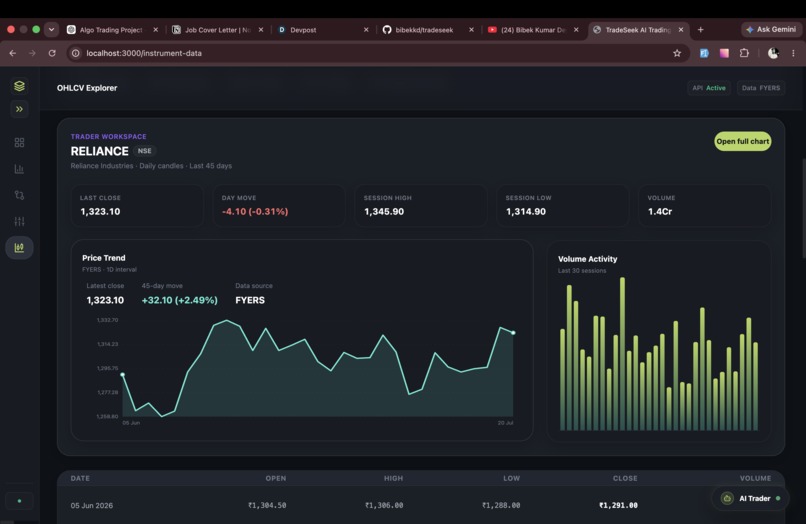This screenshot has height=524, width=806.
Task: Click the site info icon in address bar
Action: [76, 53]
